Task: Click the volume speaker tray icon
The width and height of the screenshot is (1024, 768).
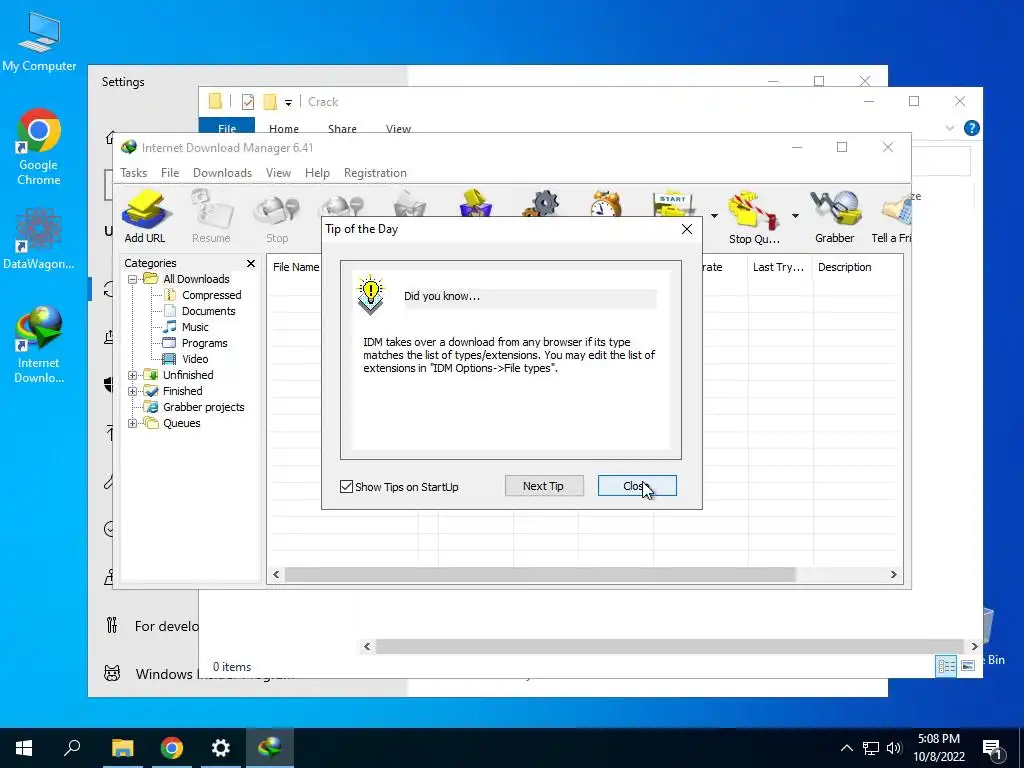Action: [894, 748]
